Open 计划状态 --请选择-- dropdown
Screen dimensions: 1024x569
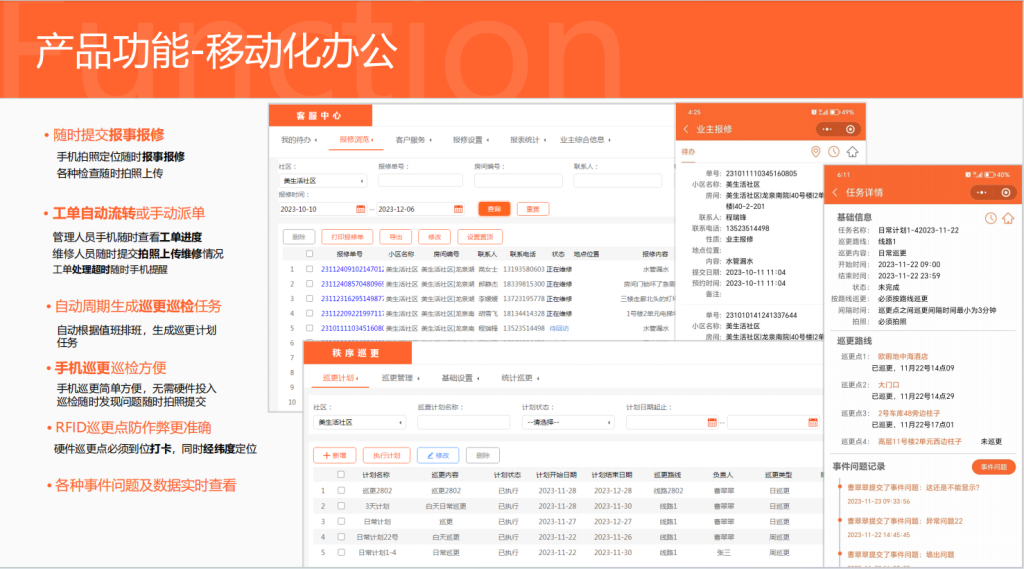(568, 423)
